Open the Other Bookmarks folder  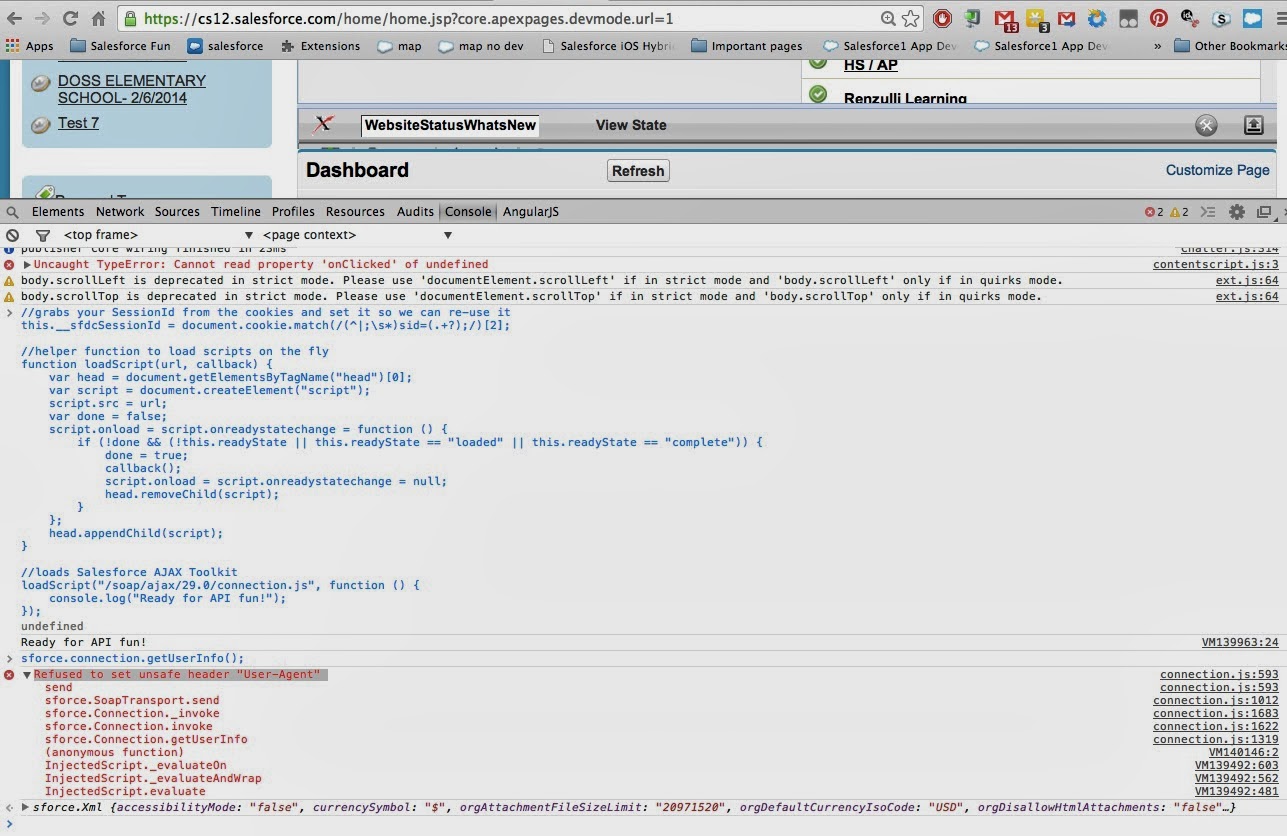[x=1229, y=46]
